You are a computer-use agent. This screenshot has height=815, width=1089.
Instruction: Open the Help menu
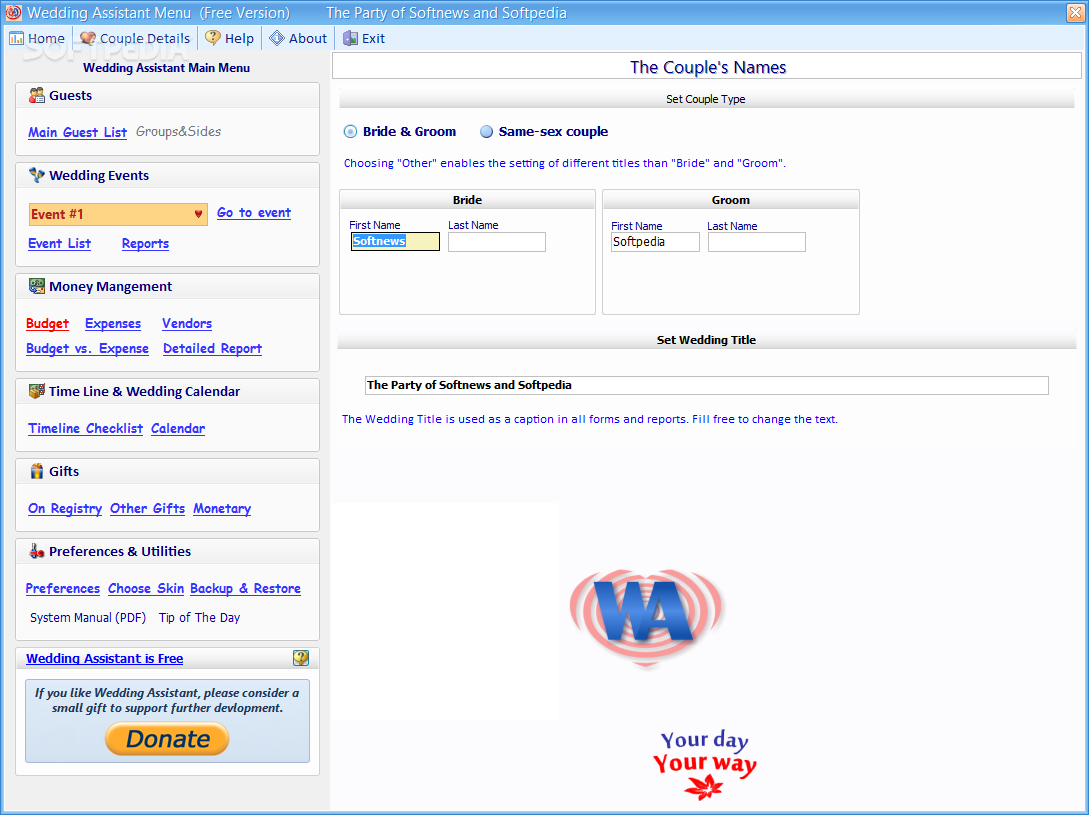click(230, 38)
